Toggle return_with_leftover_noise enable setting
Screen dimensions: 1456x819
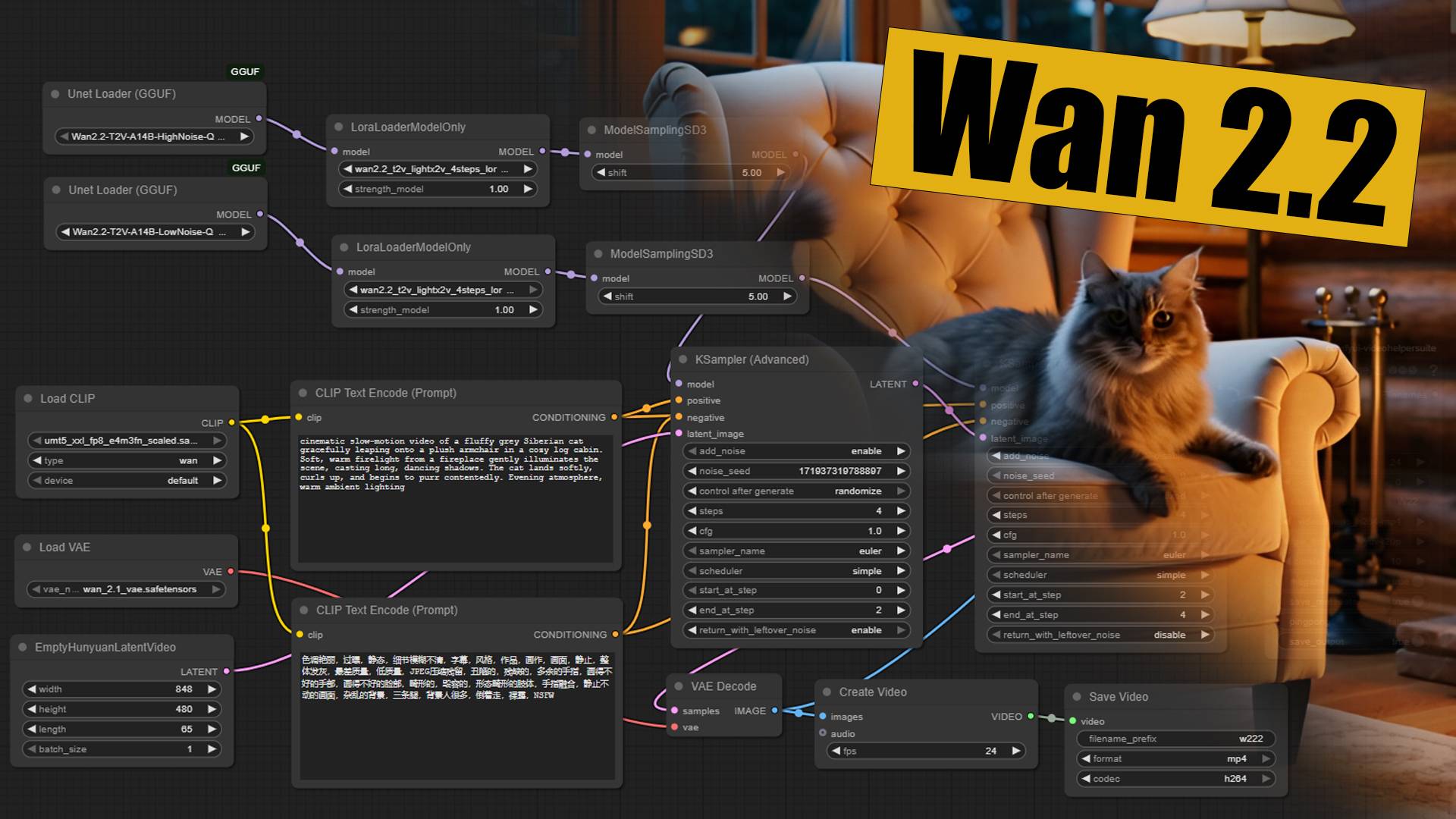pyautogui.click(x=796, y=630)
